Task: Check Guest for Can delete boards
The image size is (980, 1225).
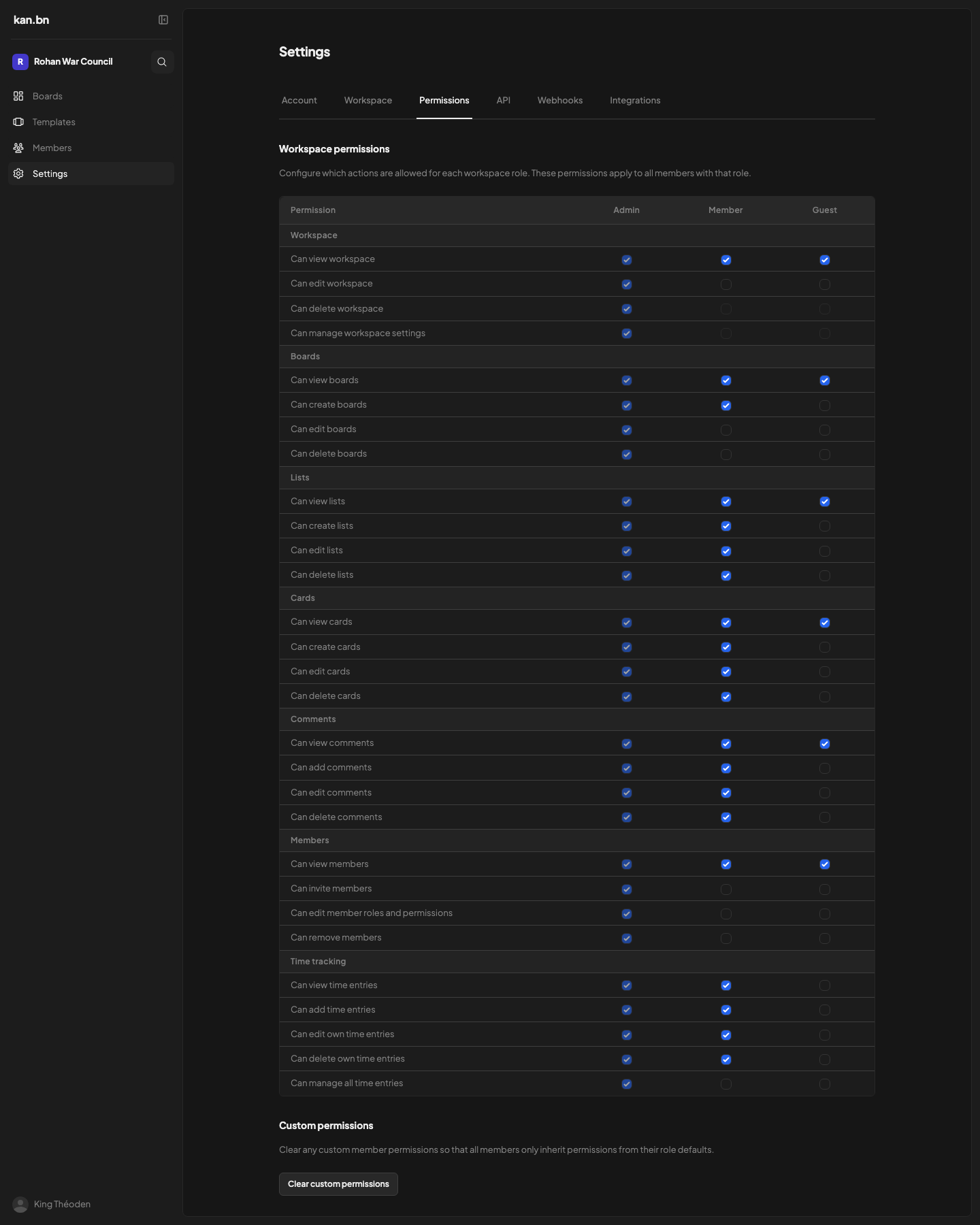Action: 825,455
